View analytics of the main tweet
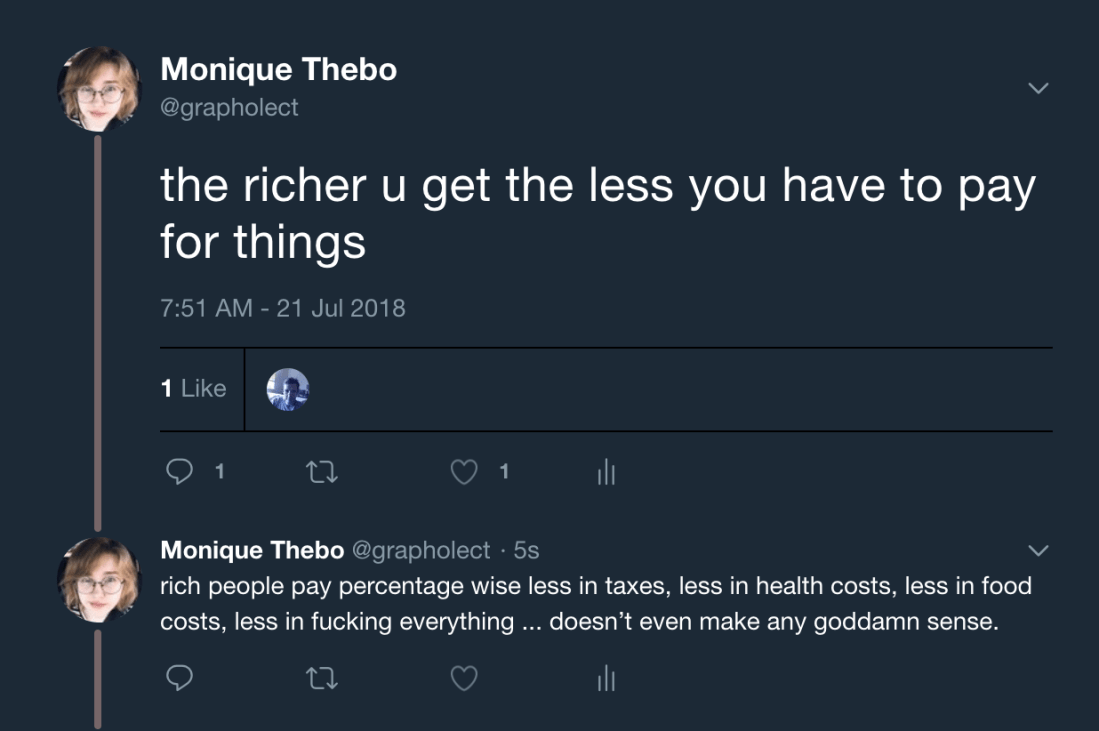The image size is (1099, 731). click(606, 473)
